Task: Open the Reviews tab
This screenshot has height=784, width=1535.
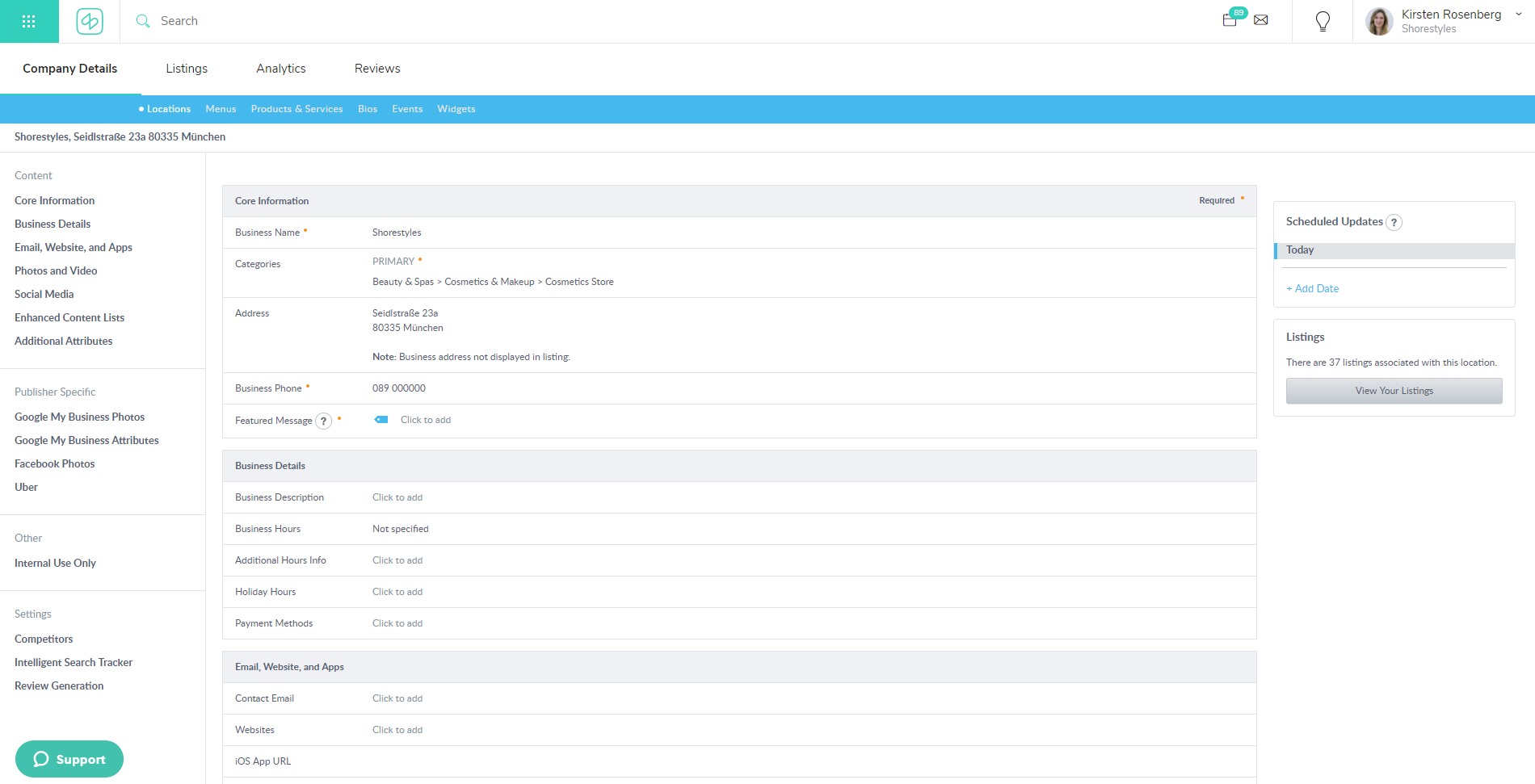Action: pos(377,69)
